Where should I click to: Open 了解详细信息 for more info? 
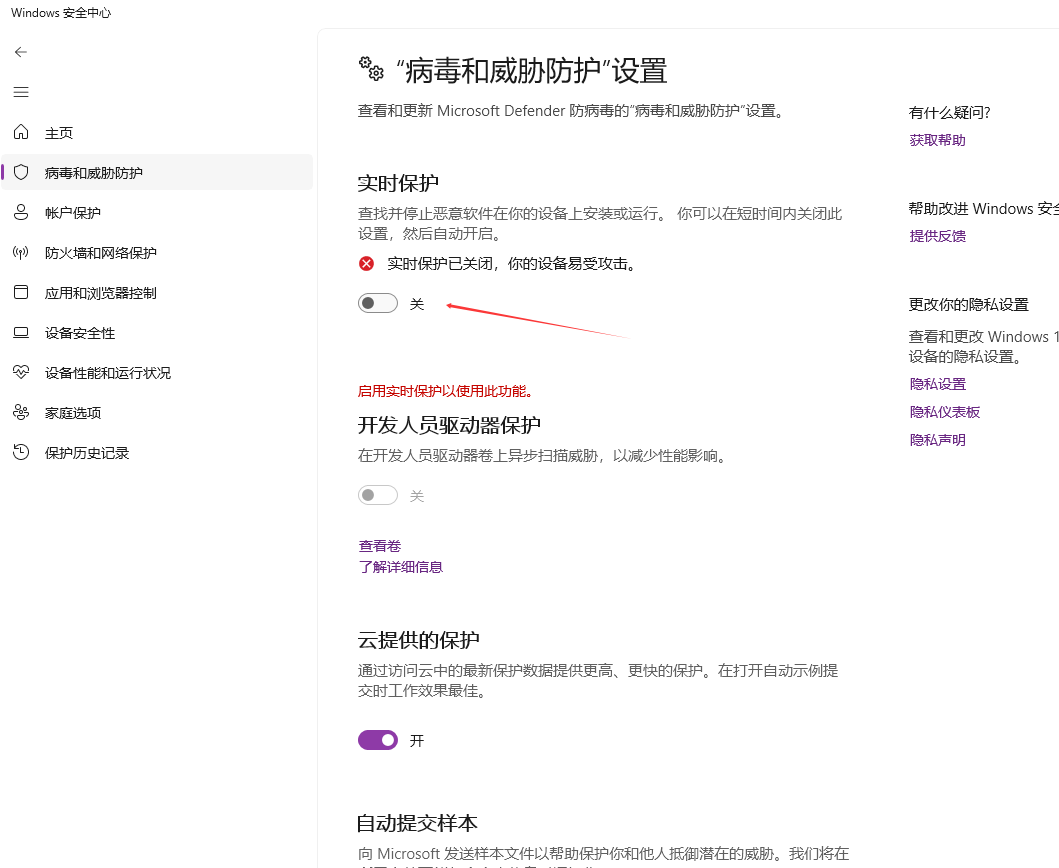tap(400, 566)
